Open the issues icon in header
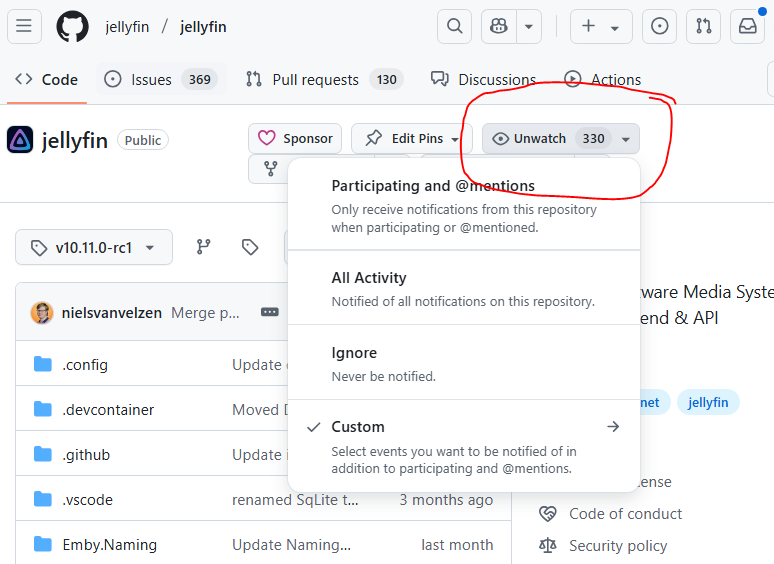774x564 pixels. pyautogui.click(x=659, y=27)
